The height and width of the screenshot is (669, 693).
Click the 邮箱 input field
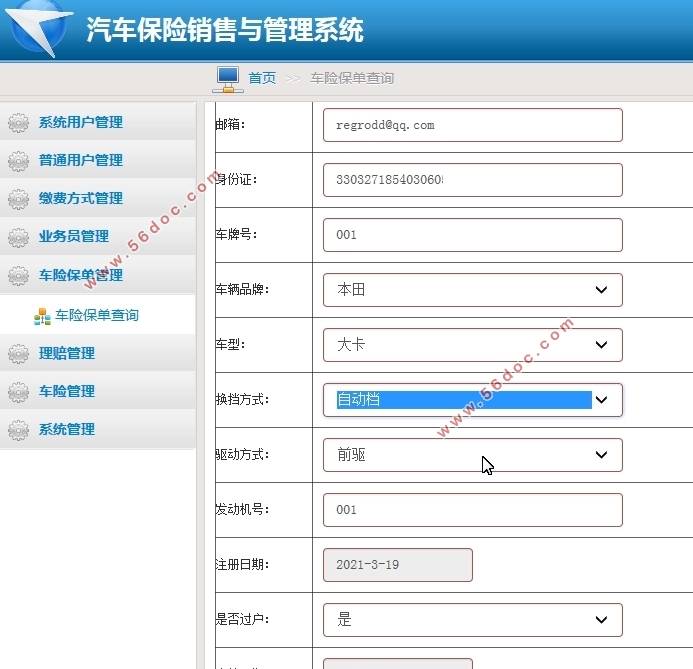click(x=472, y=125)
